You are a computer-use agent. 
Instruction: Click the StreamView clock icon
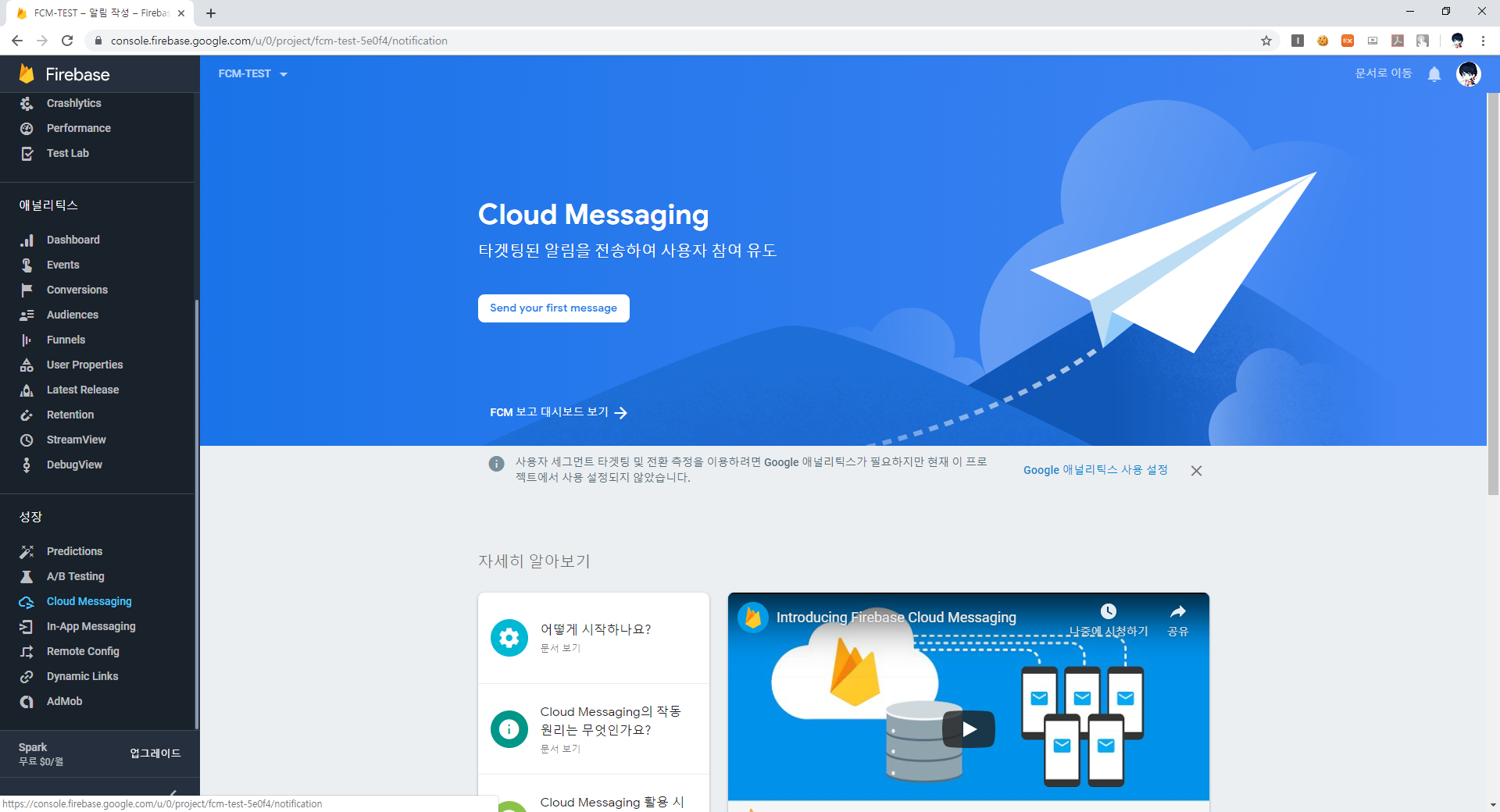point(27,440)
